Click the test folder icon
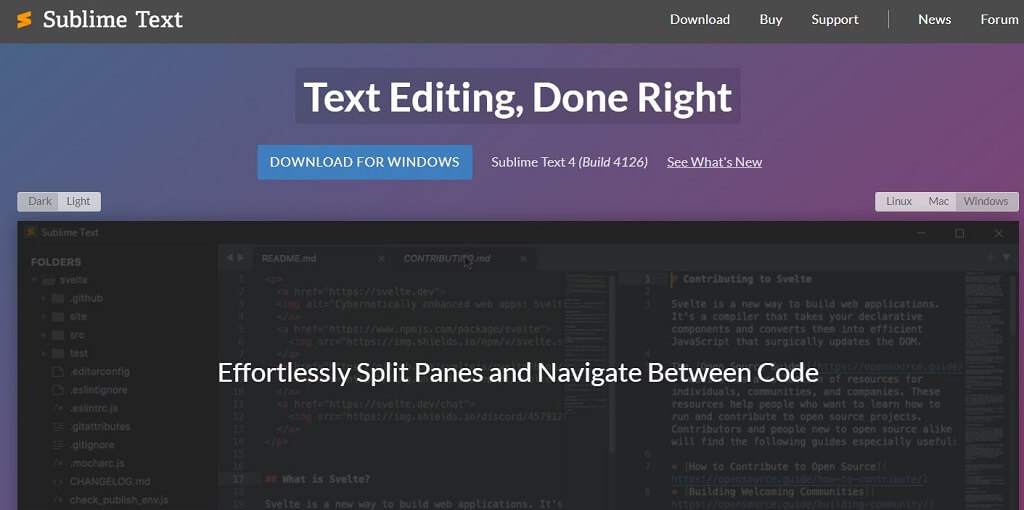The height and width of the screenshot is (510, 1024). [x=57, y=353]
